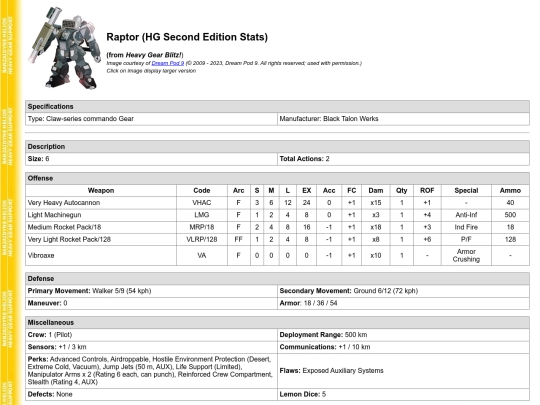Click the FC column header
This screenshot has width=540, height=405.
(x=352, y=190)
